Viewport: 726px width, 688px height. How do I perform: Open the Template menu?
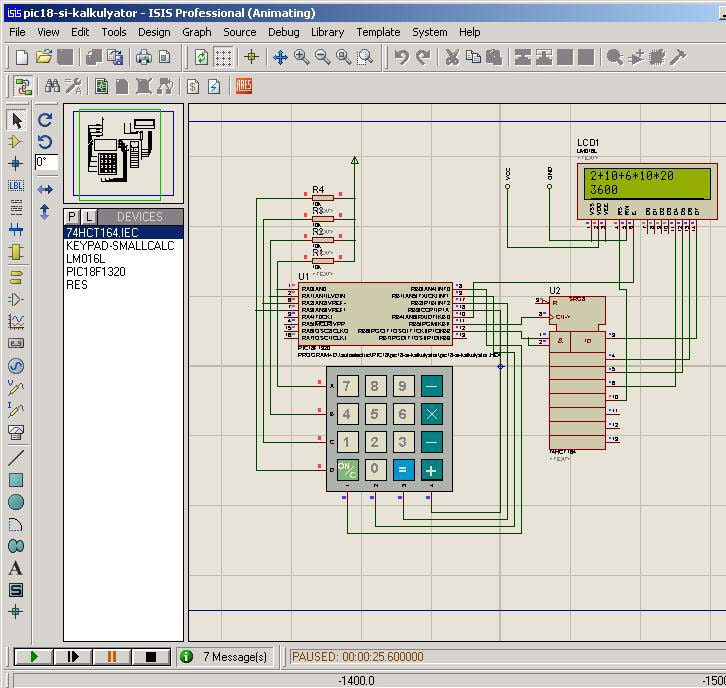[x=378, y=32]
